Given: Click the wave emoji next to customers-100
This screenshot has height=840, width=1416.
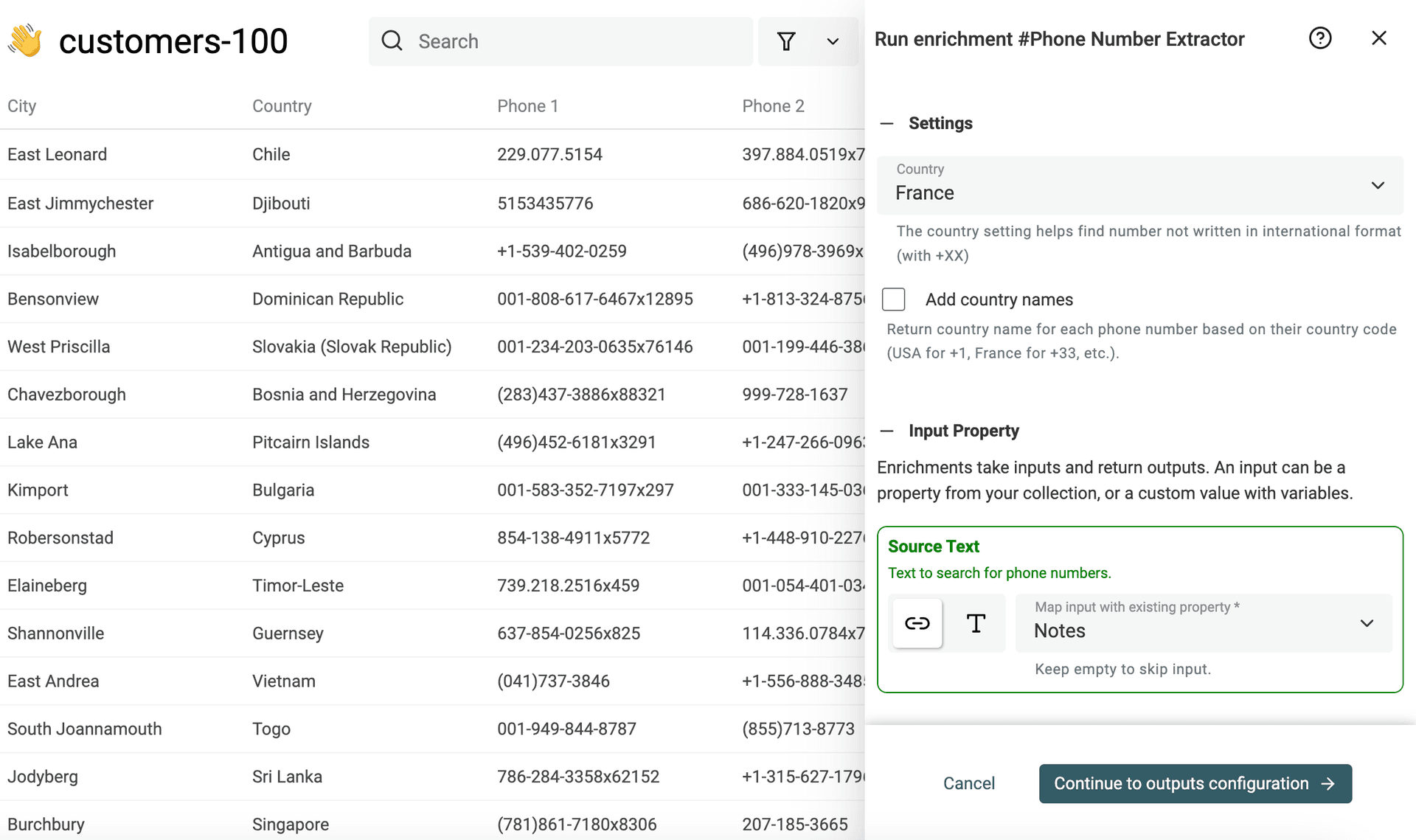Looking at the screenshot, I should tap(24, 40).
